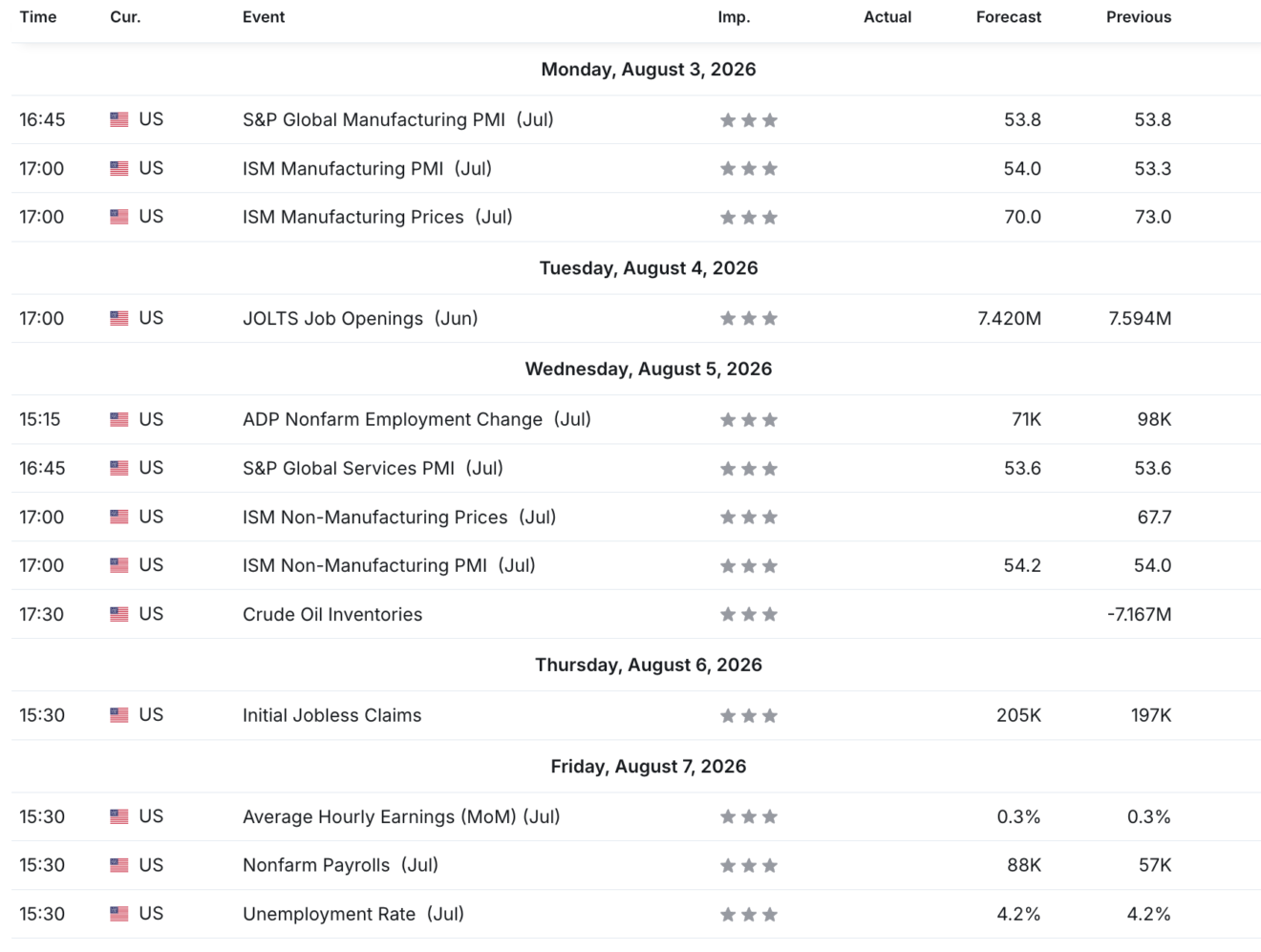The height and width of the screenshot is (952, 1261).
Task: Open the ISM Manufacturing Prices event
Action: coord(377,217)
